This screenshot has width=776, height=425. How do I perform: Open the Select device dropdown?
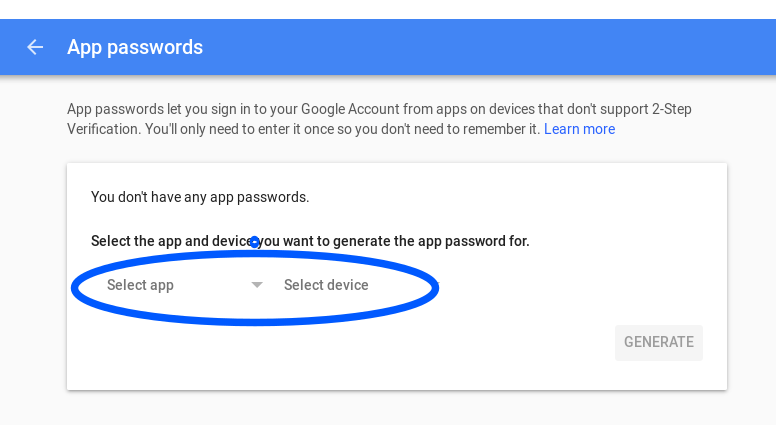click(326, 285)
